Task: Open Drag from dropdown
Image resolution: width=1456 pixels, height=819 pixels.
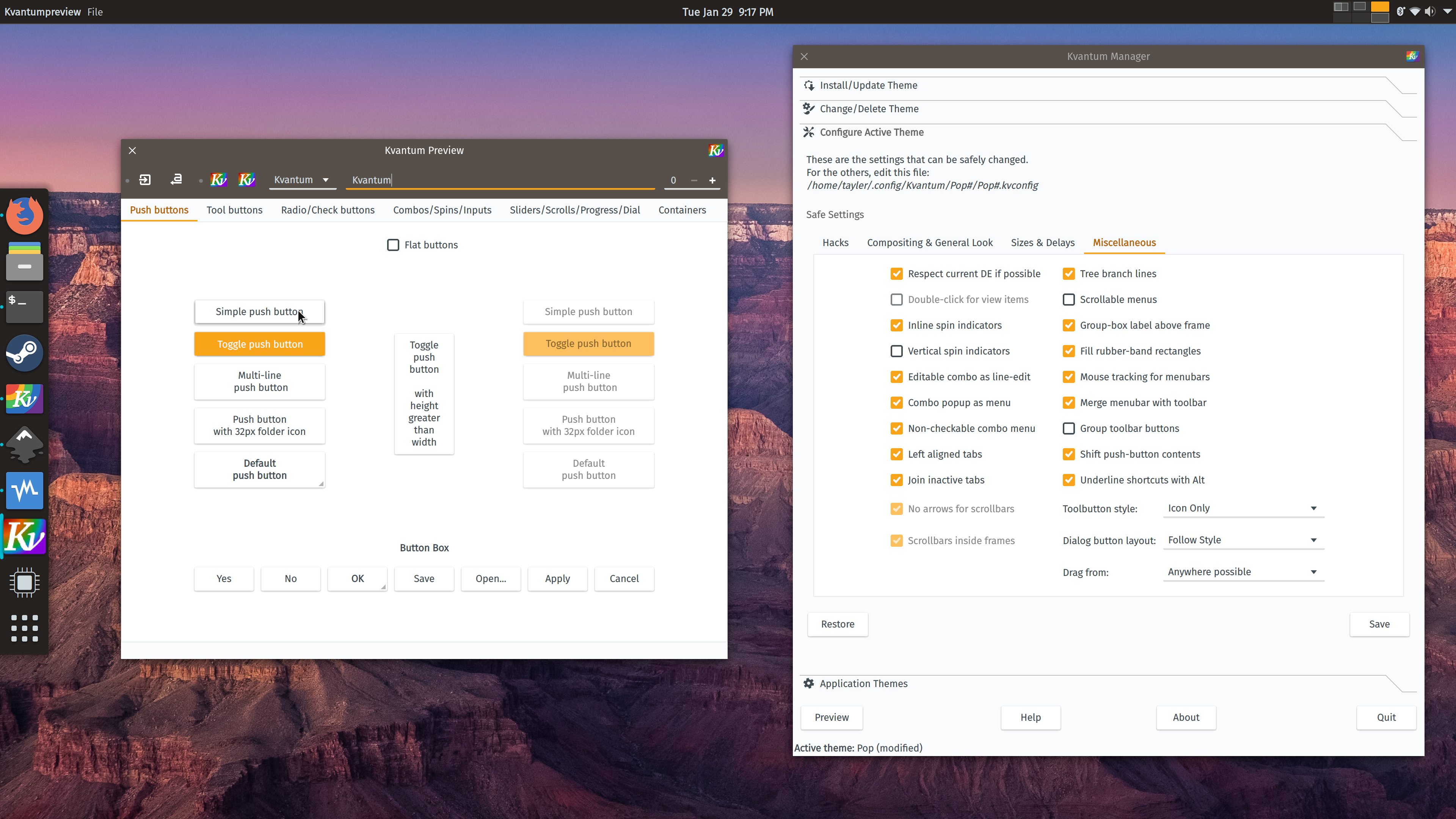Action: [x=1243, y=571]
